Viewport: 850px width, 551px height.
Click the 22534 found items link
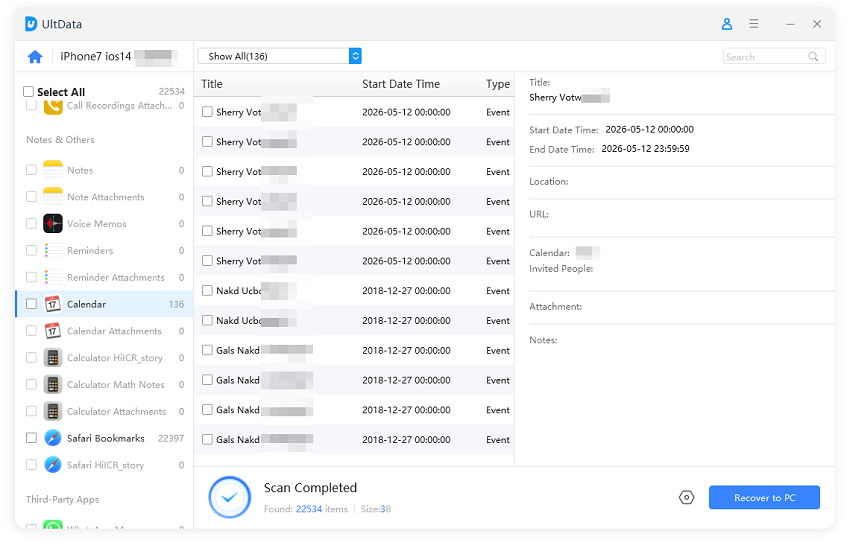tap(309, 509)
